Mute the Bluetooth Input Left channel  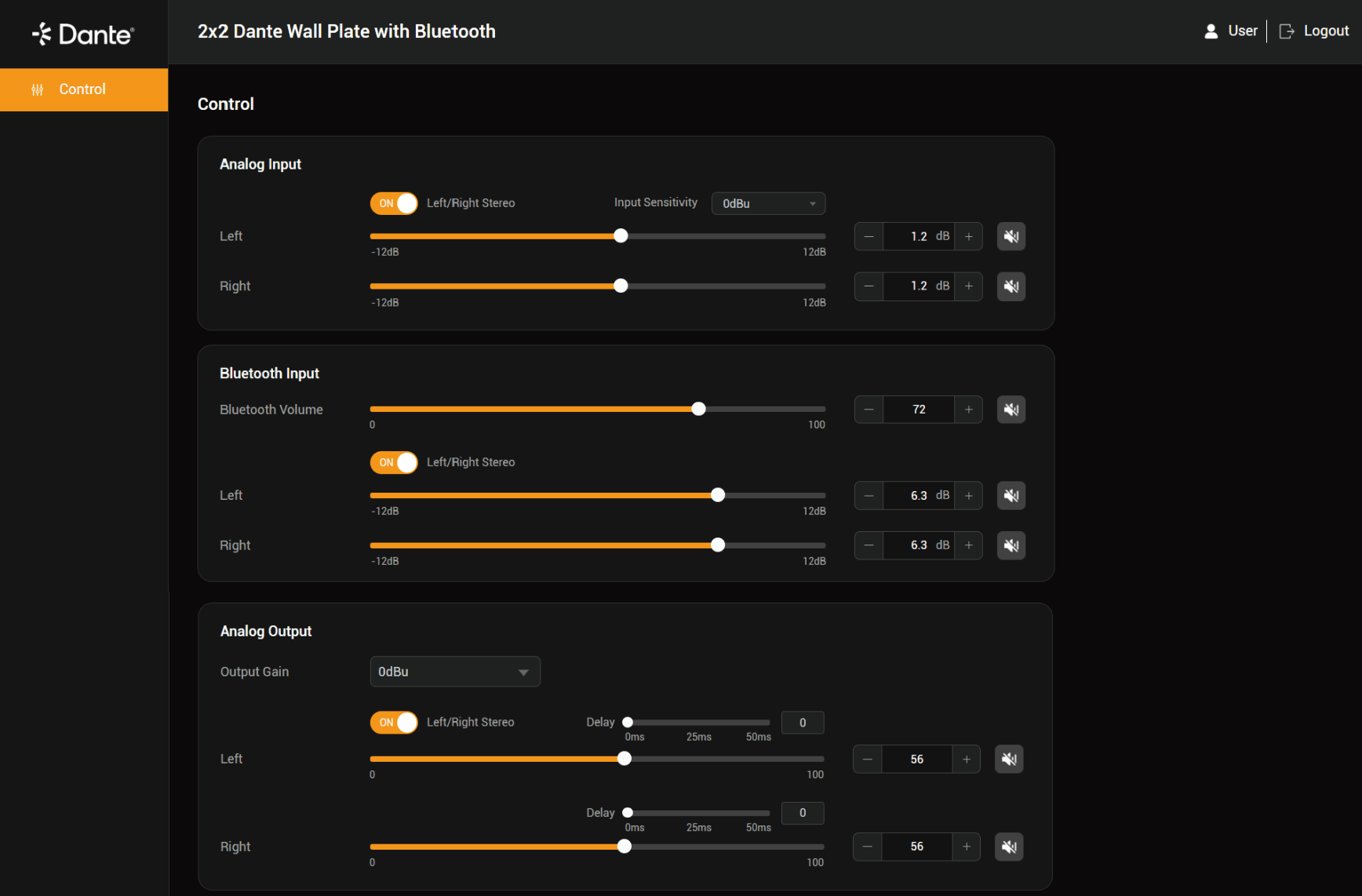coord(1011,495)
